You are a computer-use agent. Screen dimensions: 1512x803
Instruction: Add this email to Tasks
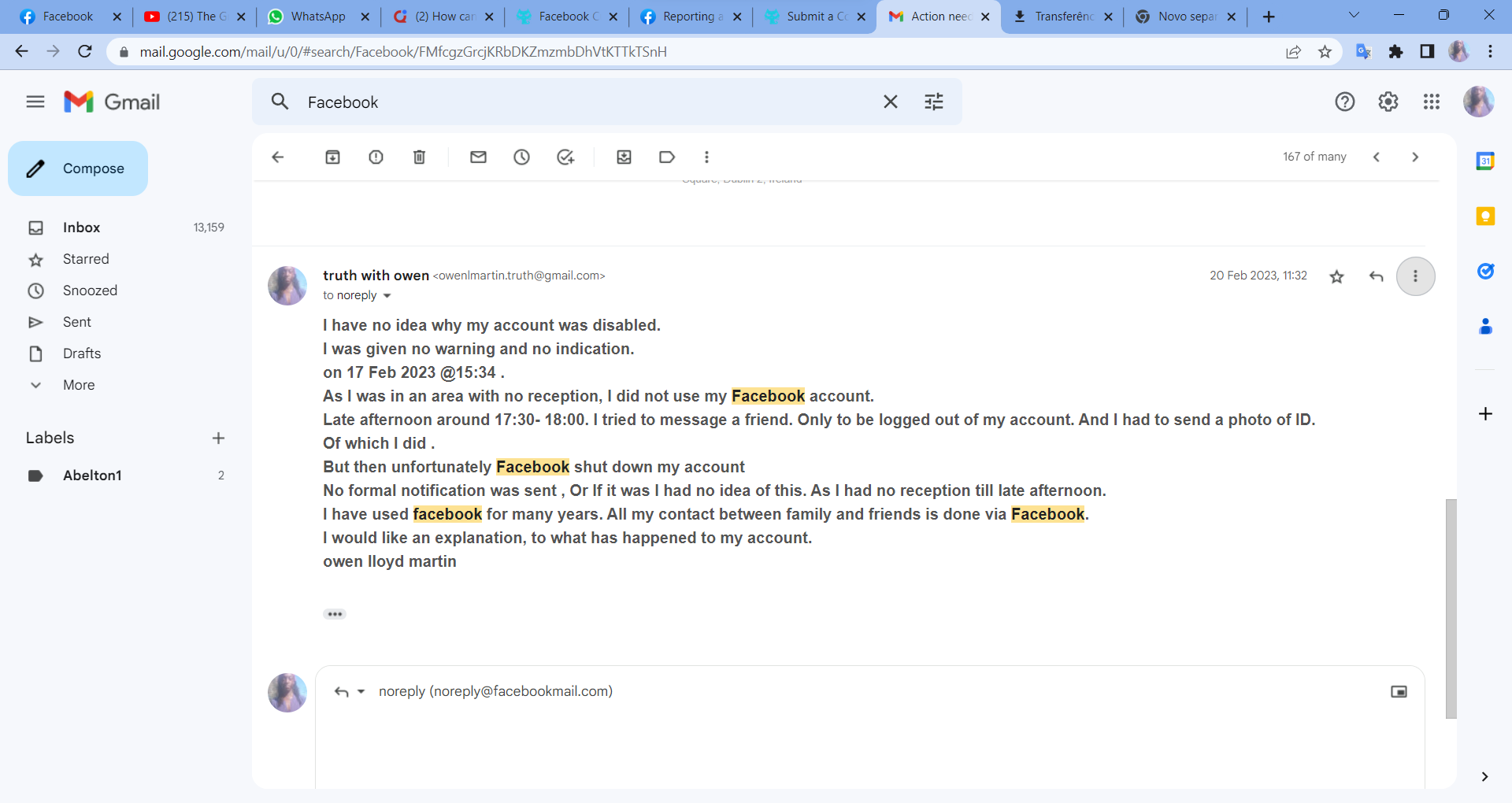click(x=566, y=157)
